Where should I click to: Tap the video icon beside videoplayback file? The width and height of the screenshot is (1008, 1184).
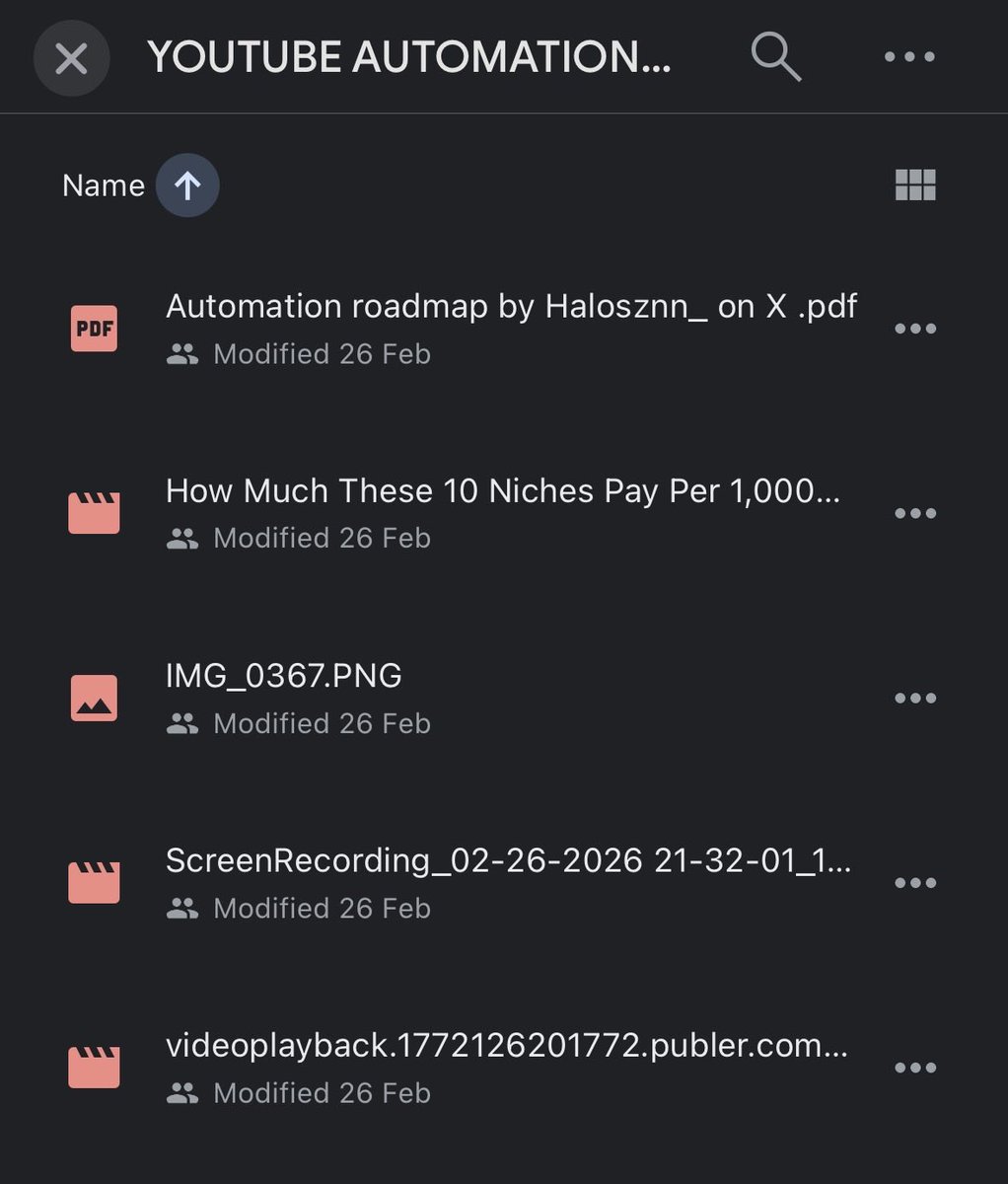tap(94, 1068)
